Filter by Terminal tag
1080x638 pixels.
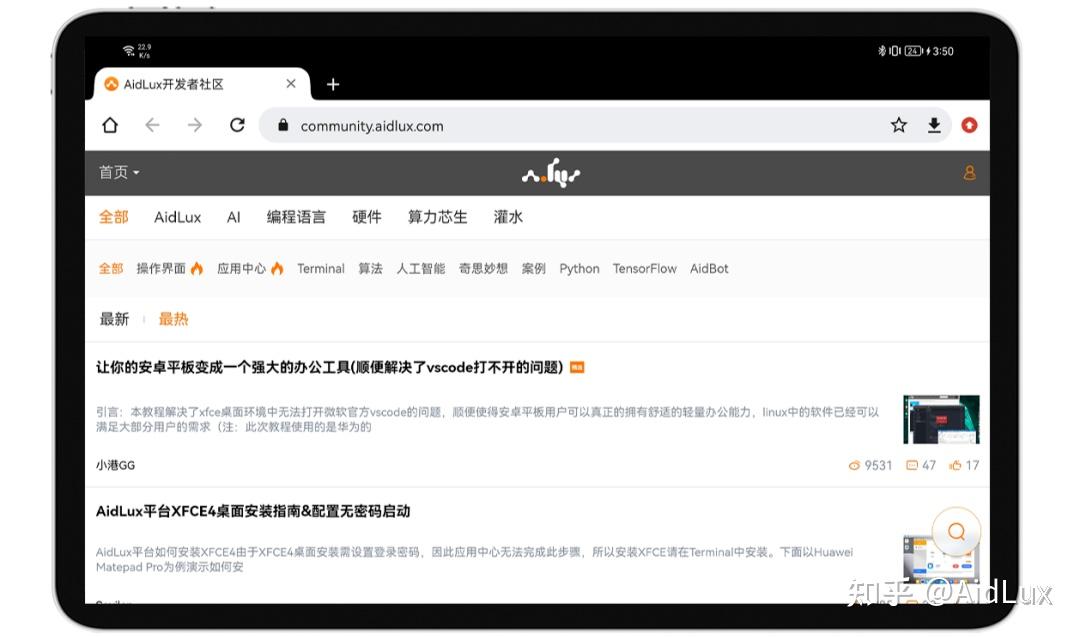coord(321,269)
